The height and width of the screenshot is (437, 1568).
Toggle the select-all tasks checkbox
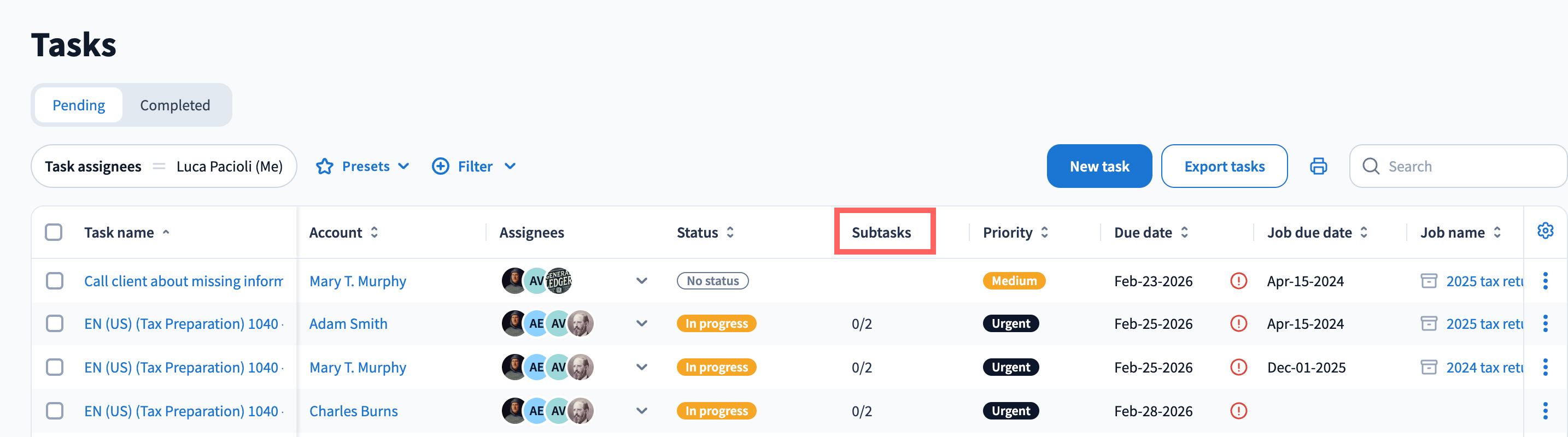pos(54,232)
